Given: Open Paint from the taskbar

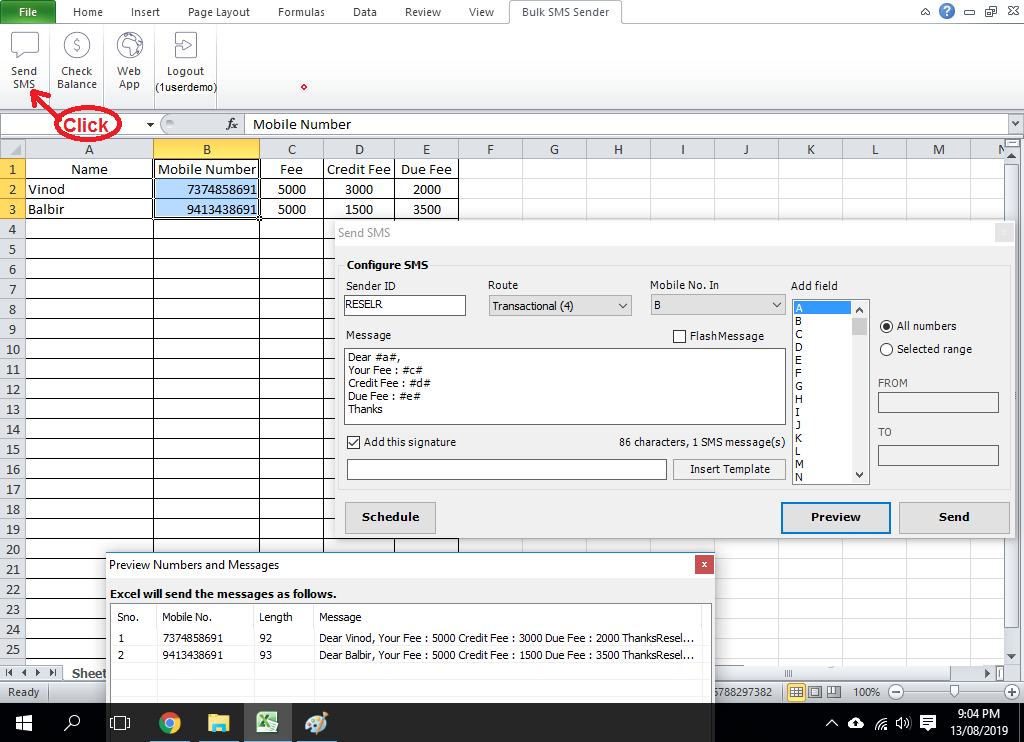Looking at the screenshot, I should tap(317, 723).
